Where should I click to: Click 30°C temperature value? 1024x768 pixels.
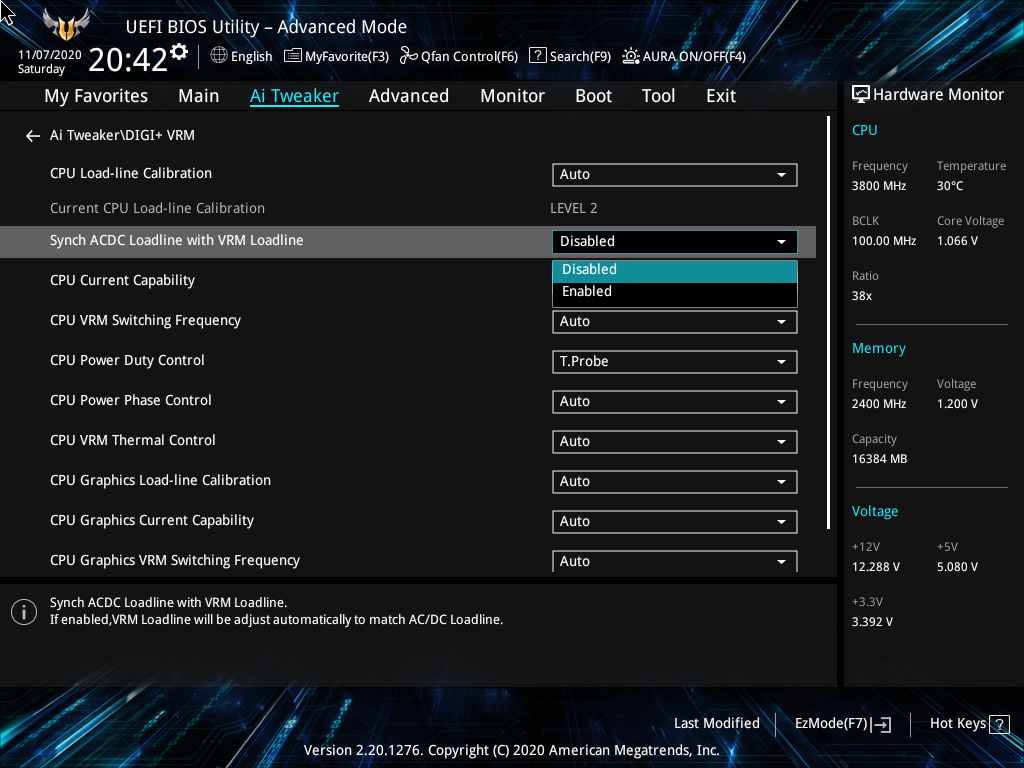coord(950,186)
